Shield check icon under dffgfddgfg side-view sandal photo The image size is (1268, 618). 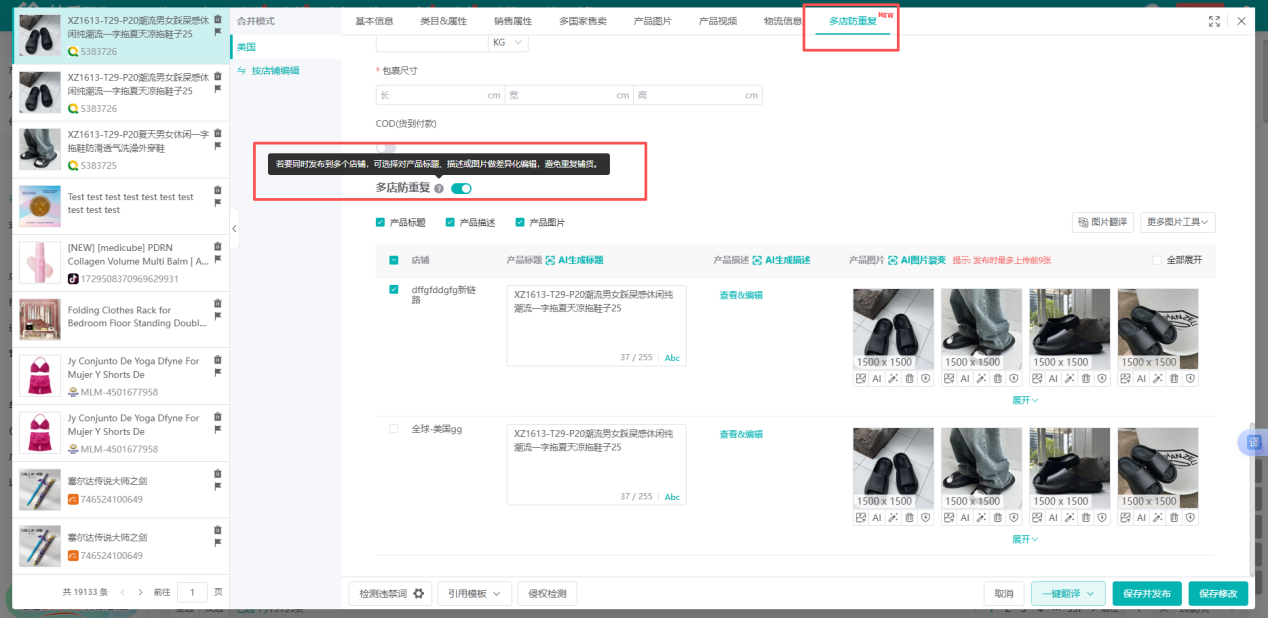tap(1101, 378)
